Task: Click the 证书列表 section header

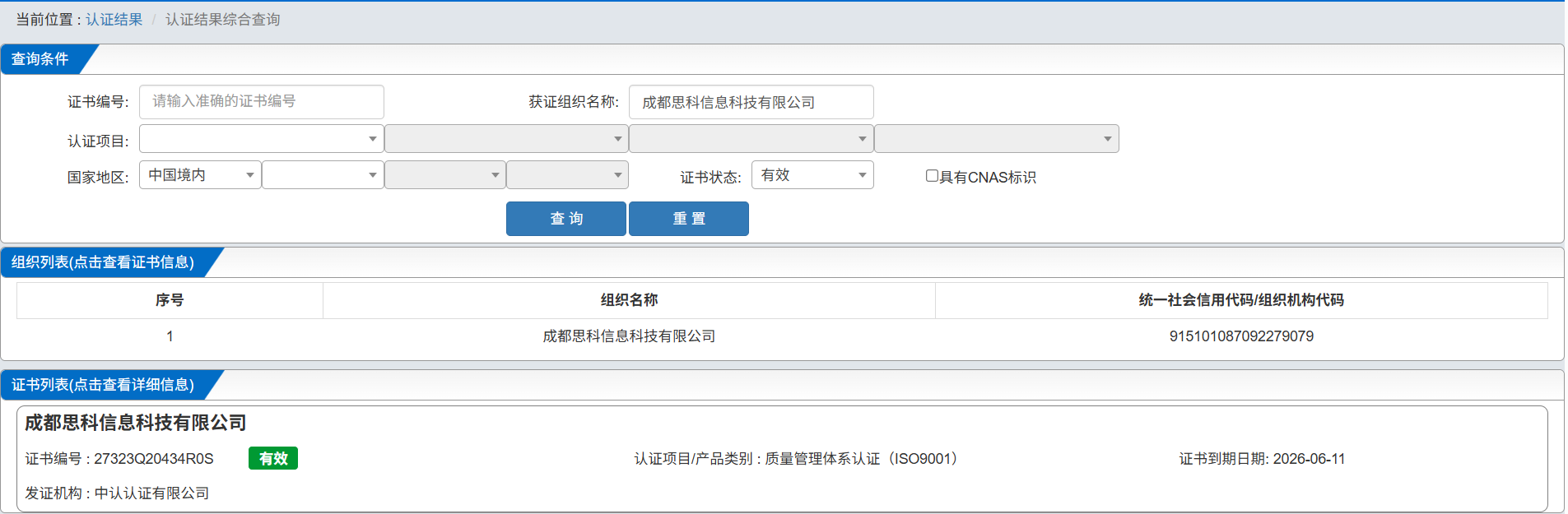Action: (x=103, y=385)
